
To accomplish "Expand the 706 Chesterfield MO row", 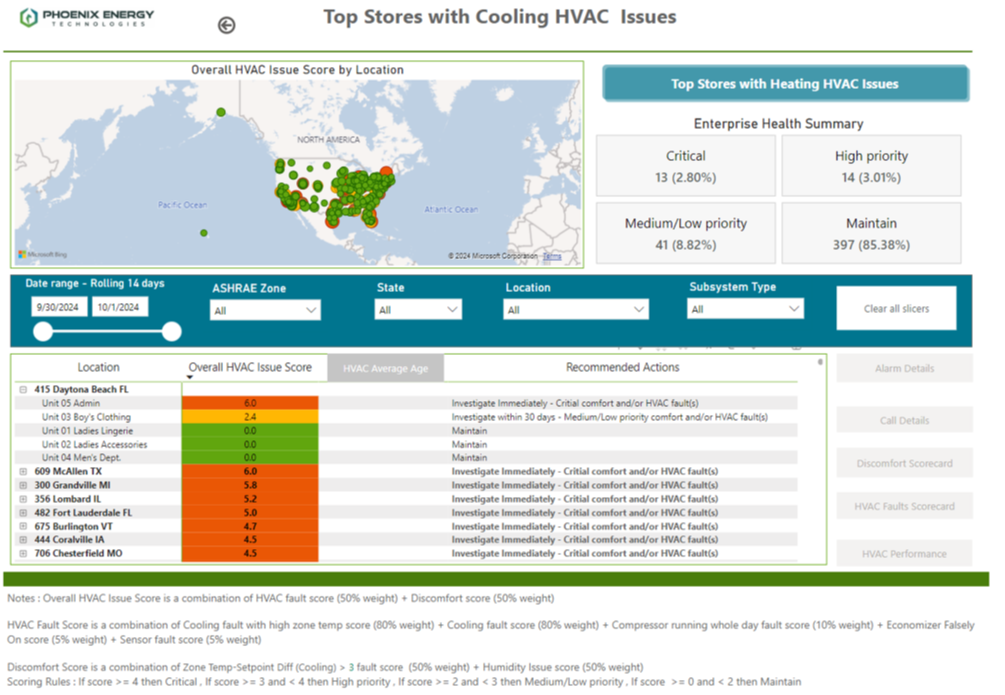I will 23,553.
